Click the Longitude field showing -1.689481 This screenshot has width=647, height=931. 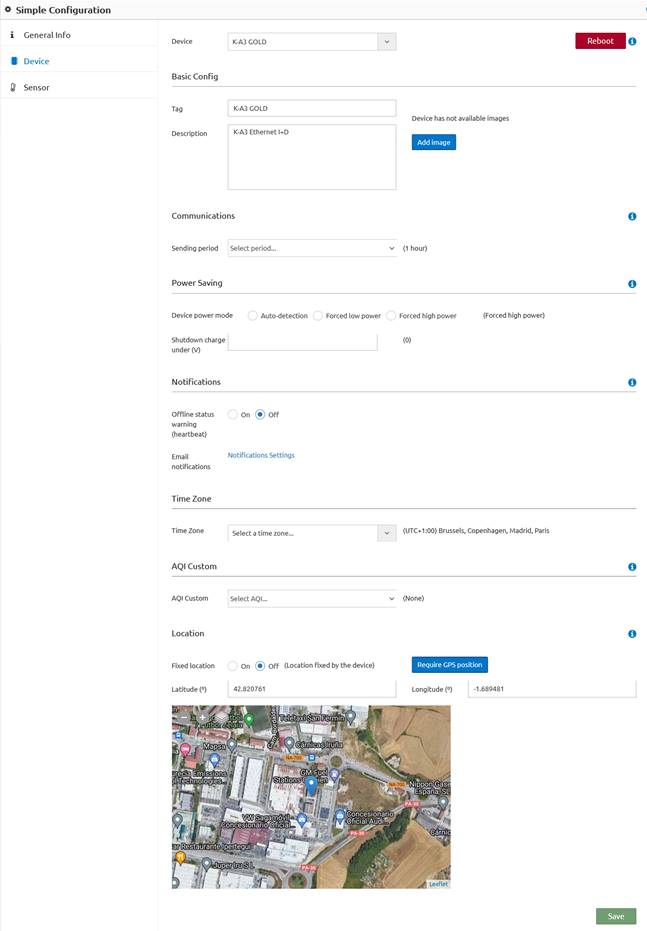[x=552, y=689]
